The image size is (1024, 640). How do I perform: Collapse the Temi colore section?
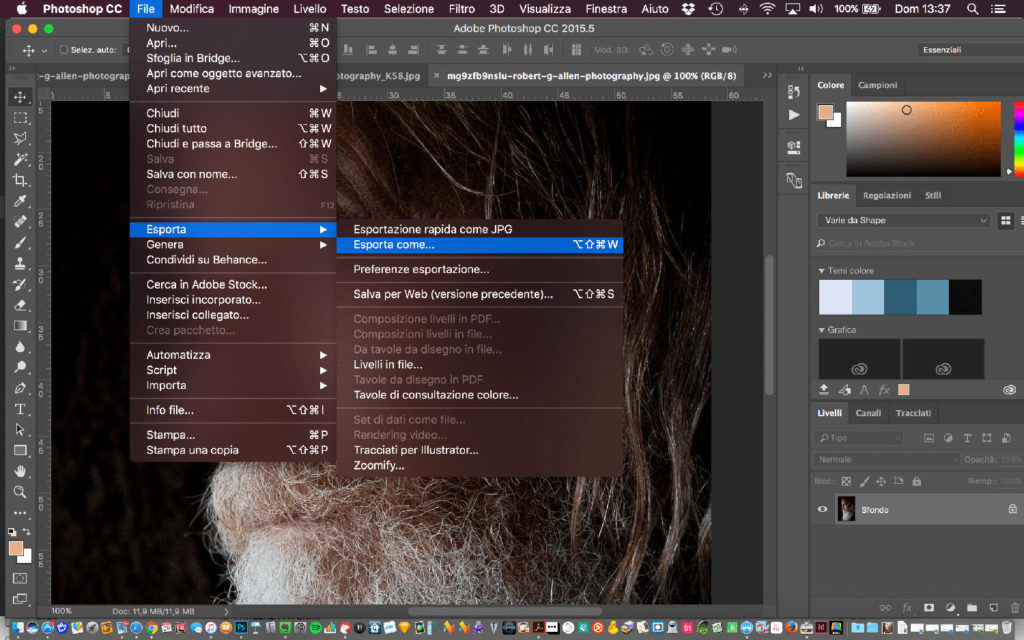click(822, 270)
